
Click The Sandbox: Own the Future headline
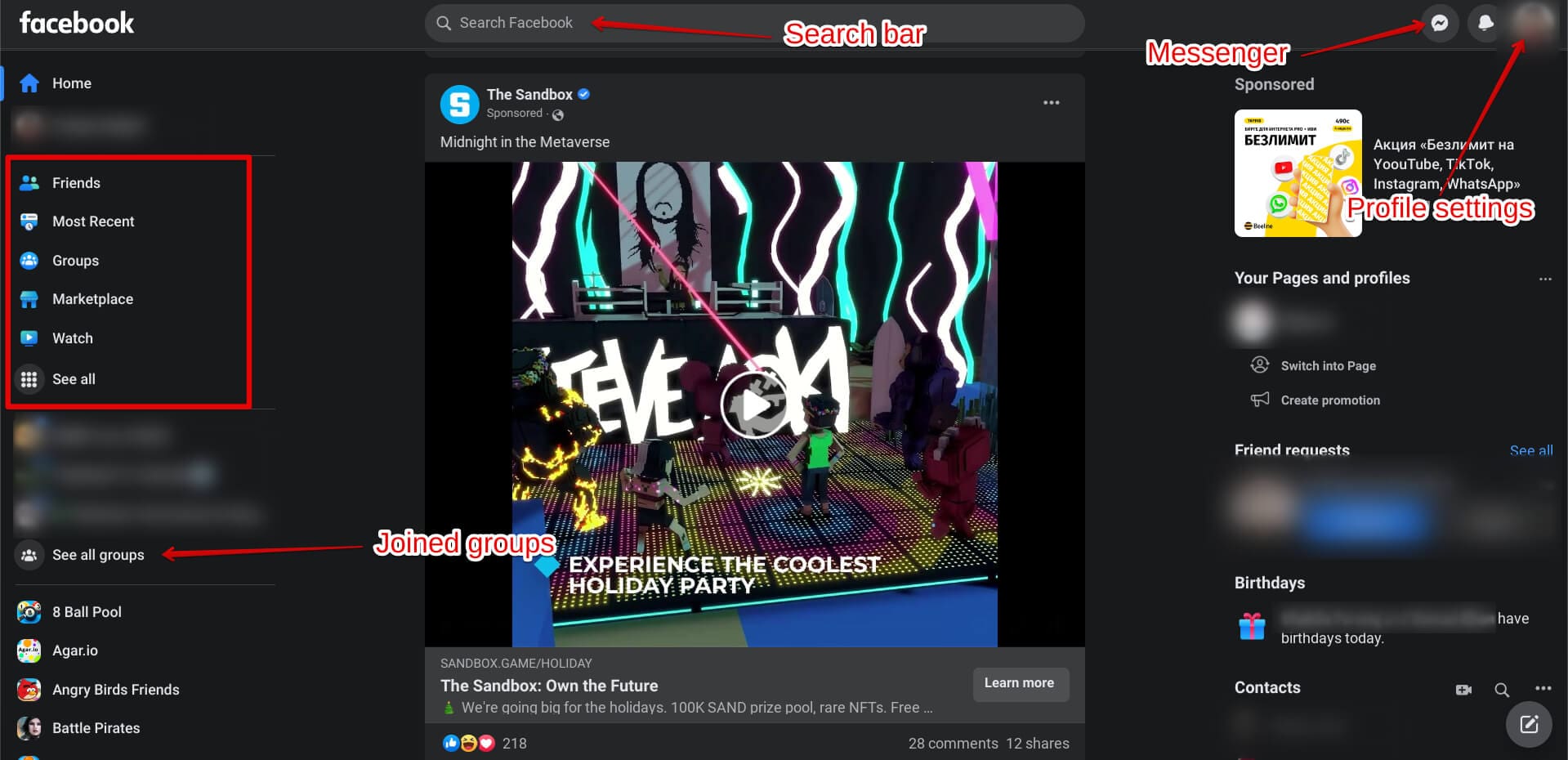click(x=549, y=686)
